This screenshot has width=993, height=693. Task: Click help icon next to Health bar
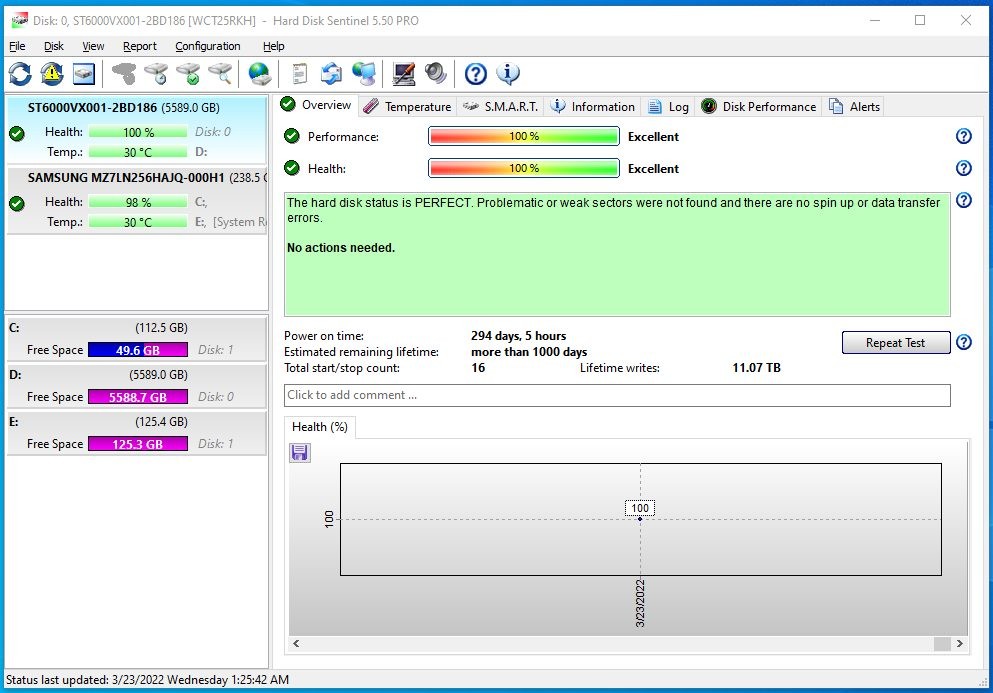[963, 168]
